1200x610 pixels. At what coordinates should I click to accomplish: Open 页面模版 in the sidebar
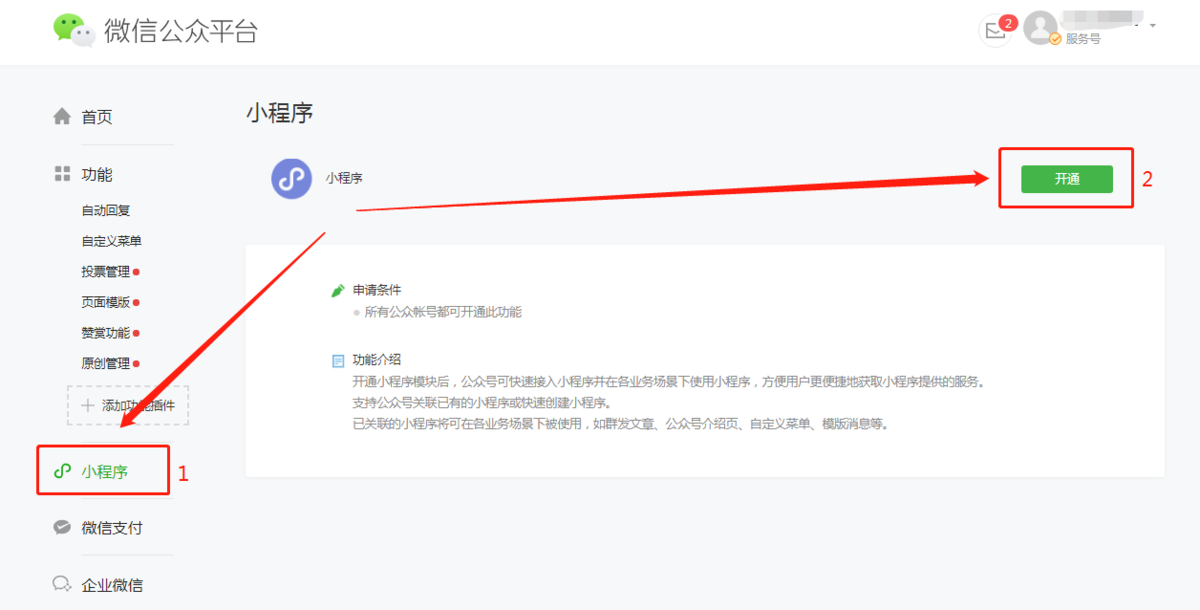pos(106,302)
